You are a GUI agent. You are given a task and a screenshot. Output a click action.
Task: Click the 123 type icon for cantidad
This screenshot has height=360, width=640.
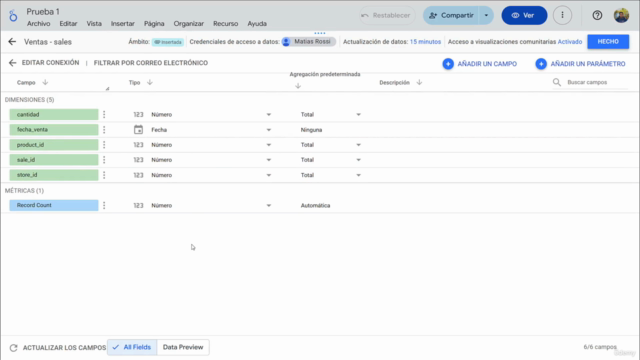coord(138,115)
